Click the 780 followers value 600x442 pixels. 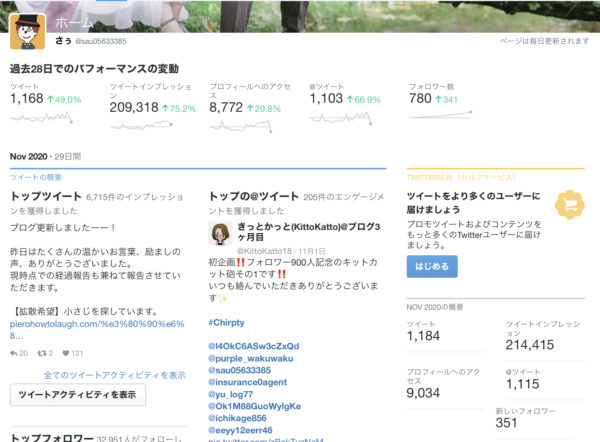(x=420, y=99)
